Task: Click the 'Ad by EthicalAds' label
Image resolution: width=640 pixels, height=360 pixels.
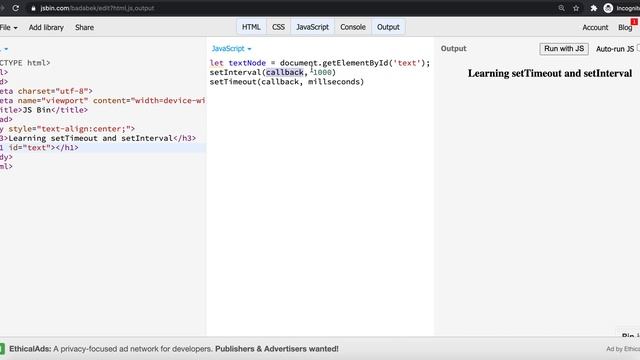Action: tap(623, 349)
